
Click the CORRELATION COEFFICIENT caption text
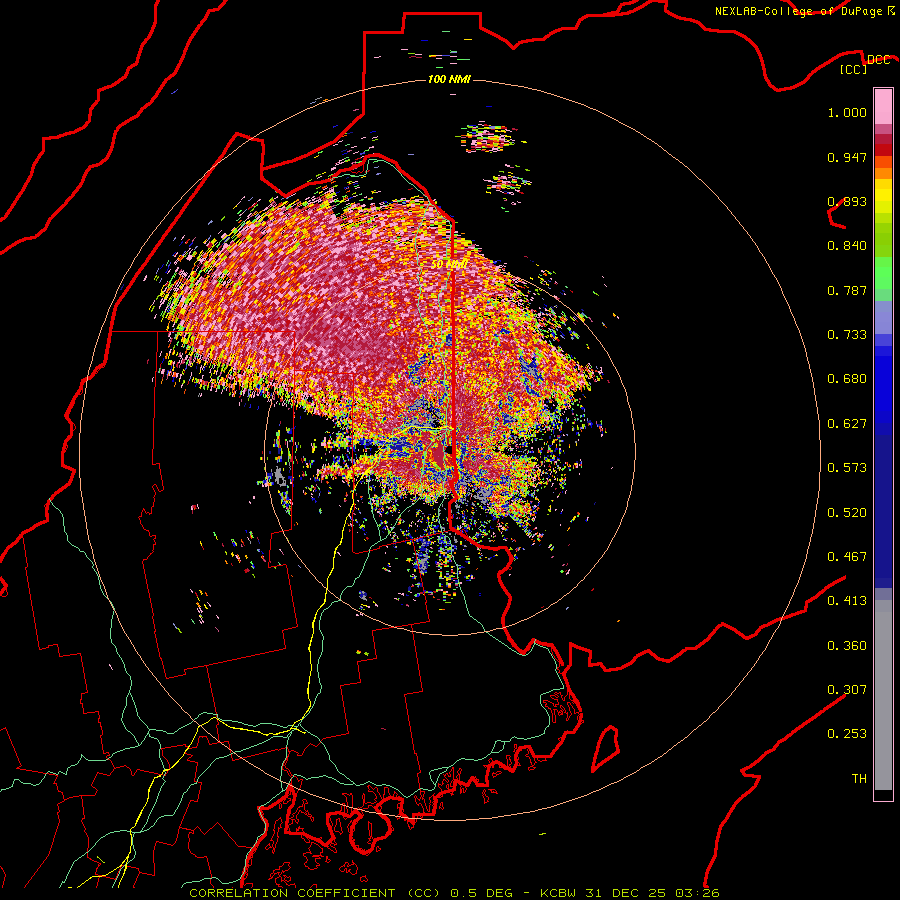tap(292, 893)
